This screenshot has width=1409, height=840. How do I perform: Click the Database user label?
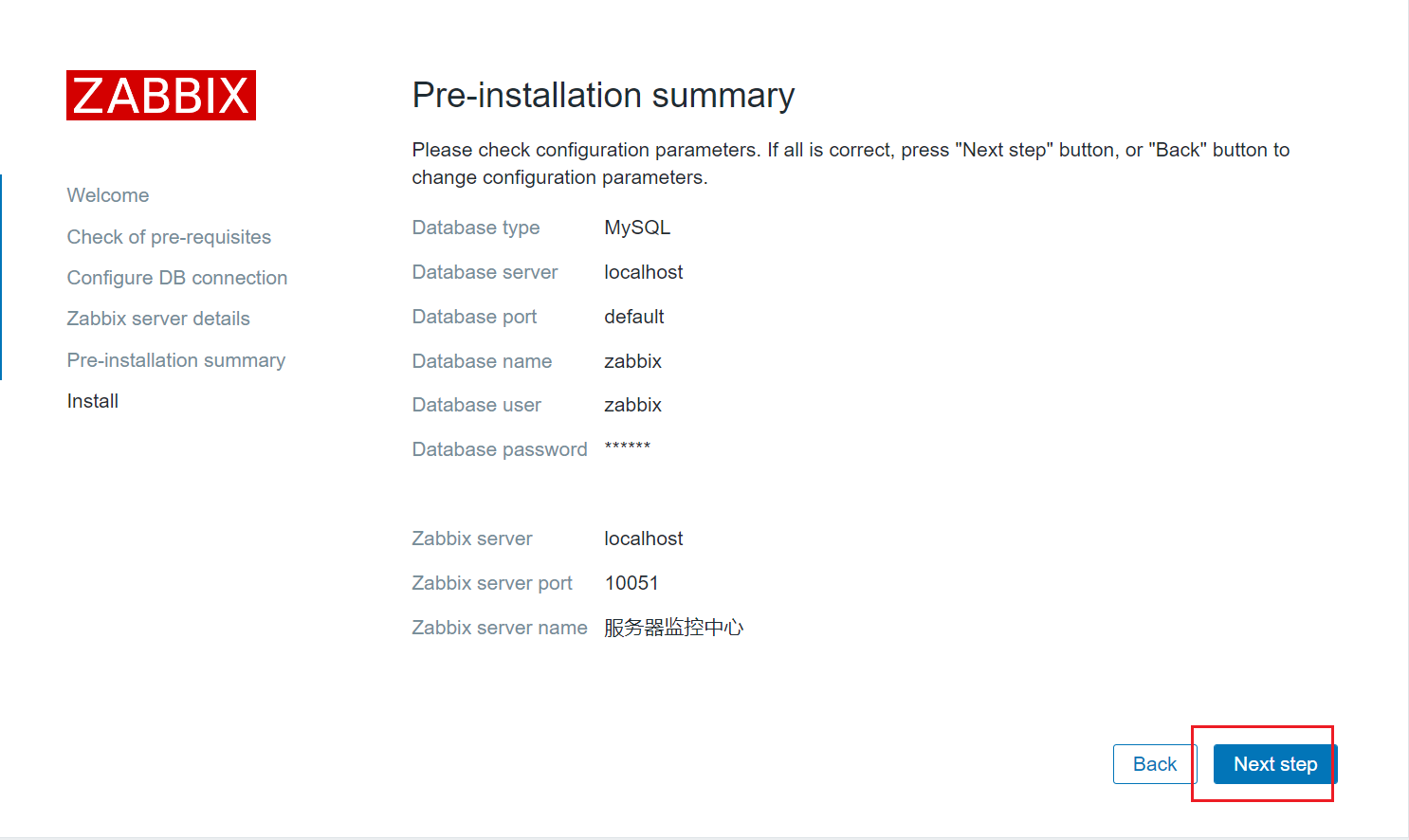tap(477, 405)
